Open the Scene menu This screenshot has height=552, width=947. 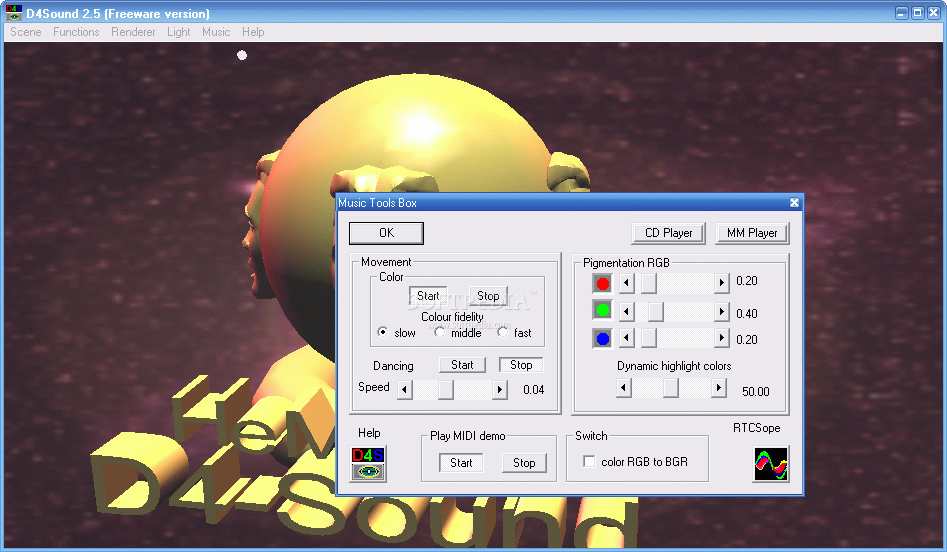[x=26, y=32]
